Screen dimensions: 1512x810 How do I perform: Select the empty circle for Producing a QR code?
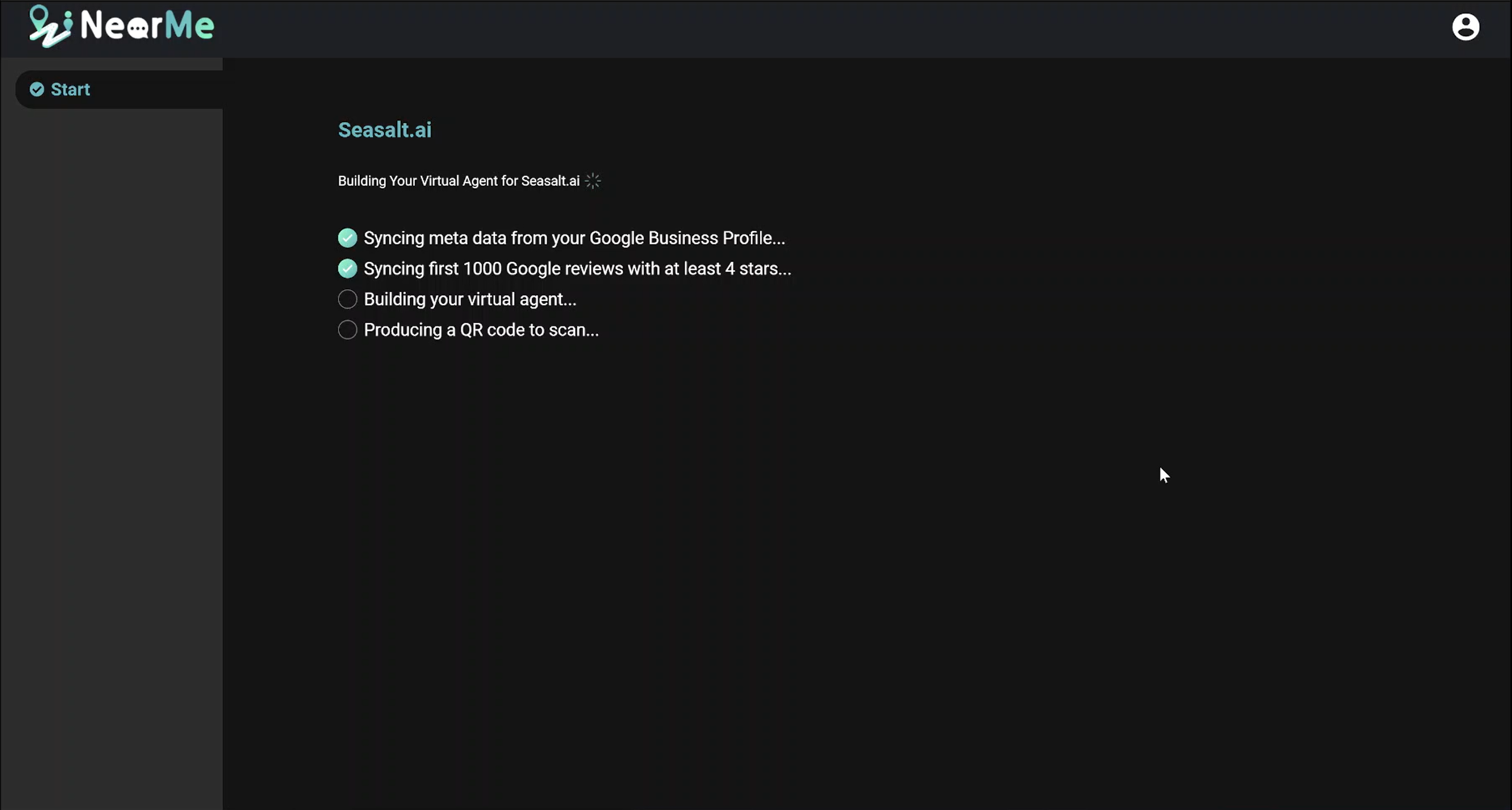(348, 330)
